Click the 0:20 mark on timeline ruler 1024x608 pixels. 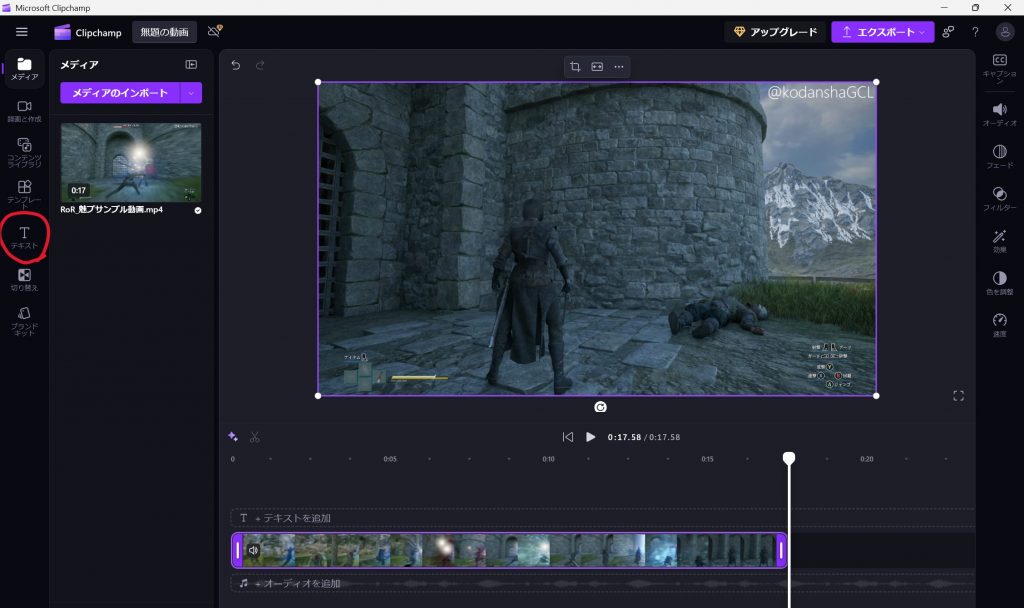(867, 459)
